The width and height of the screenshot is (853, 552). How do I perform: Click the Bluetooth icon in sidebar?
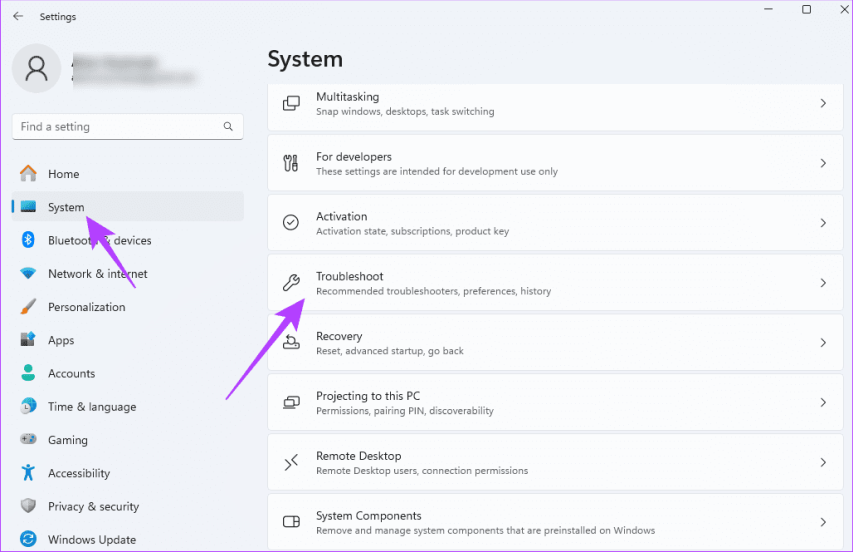click(x=29, y=240)
